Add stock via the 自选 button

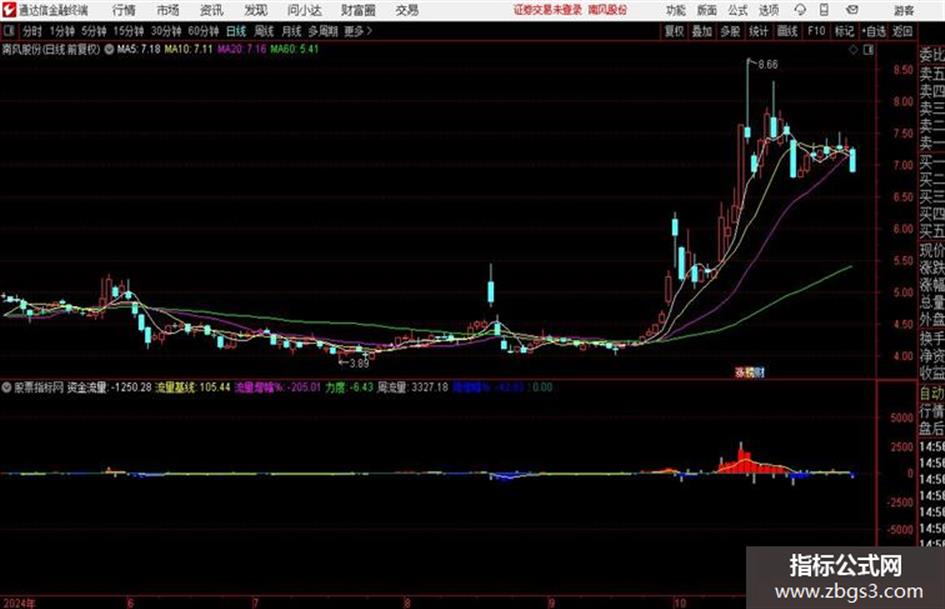pyautogui.click(x=874, y=31)
